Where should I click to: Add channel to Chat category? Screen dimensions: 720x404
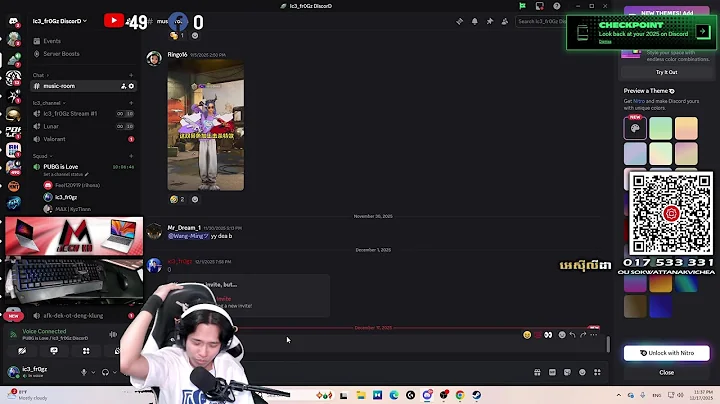tap(131, 75)
